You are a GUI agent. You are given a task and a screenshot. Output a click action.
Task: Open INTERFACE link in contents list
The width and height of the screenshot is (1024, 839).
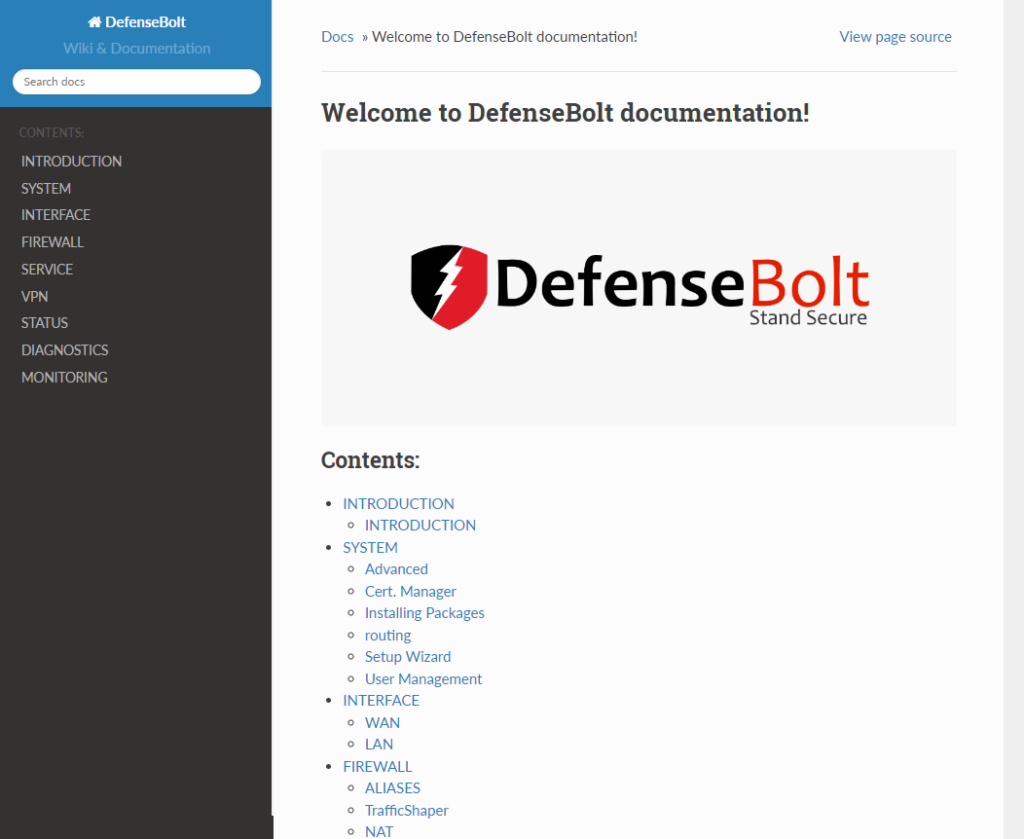point(381,700)
